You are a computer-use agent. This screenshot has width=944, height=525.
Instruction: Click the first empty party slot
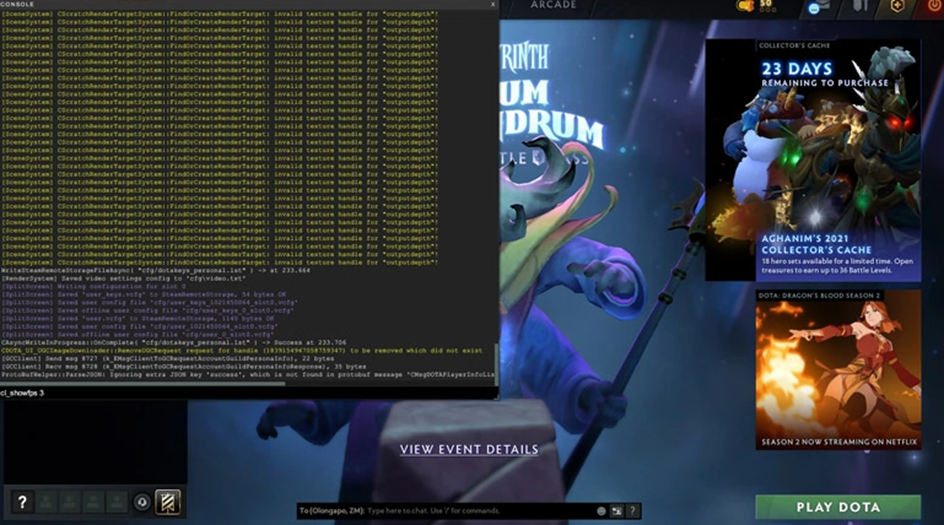(46, 502)
